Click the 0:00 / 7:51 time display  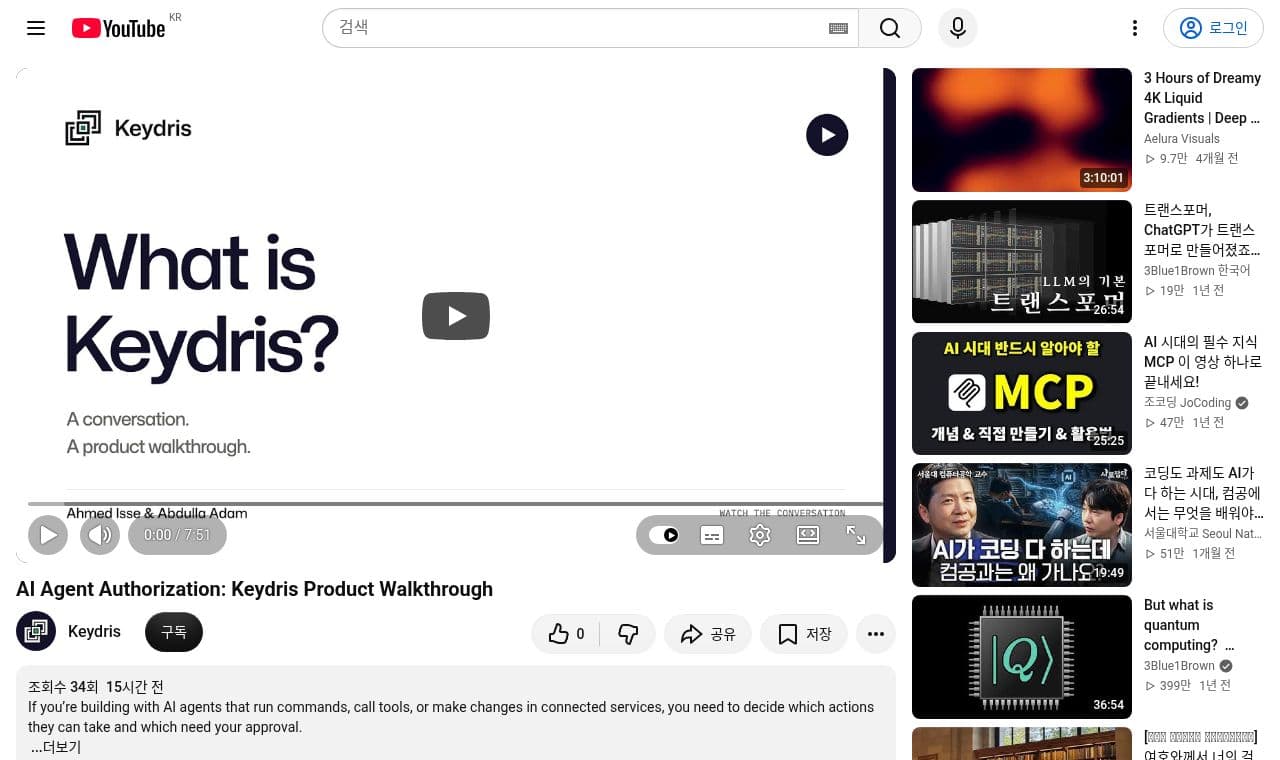coord(177,535)
